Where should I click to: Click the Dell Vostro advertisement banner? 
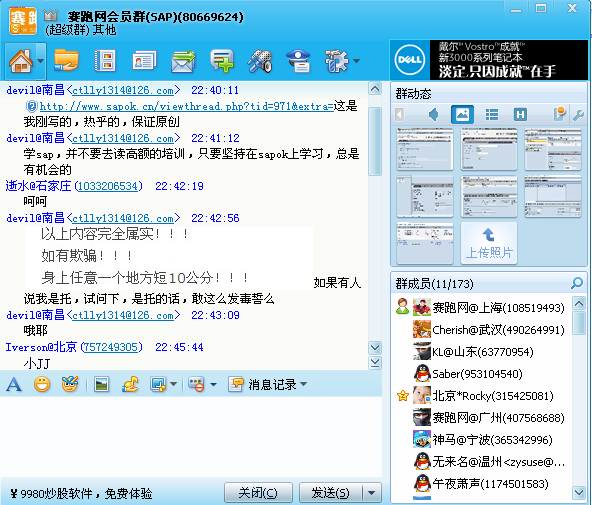pos(489,60)
